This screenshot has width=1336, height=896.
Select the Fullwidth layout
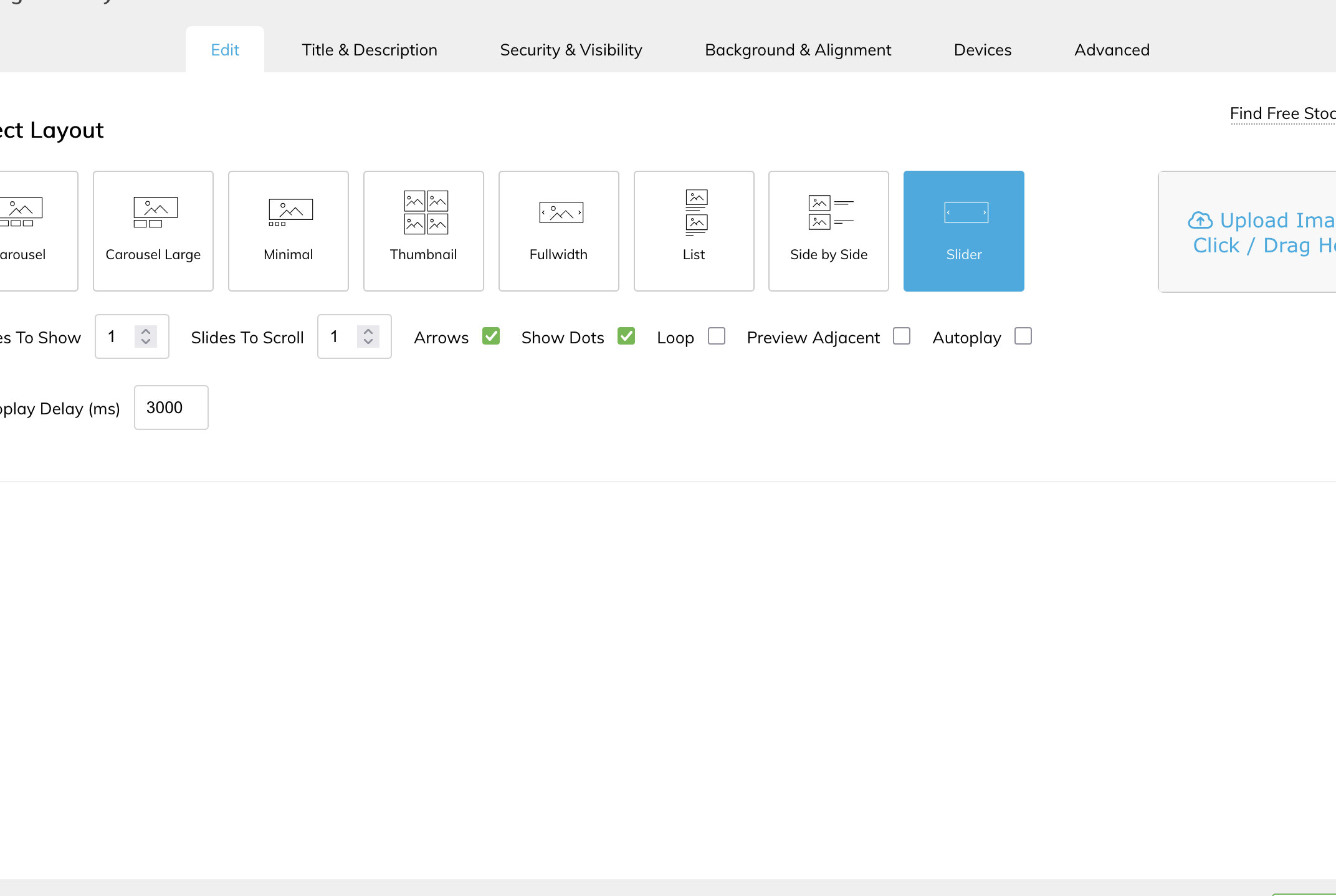(x=559, y=231)
